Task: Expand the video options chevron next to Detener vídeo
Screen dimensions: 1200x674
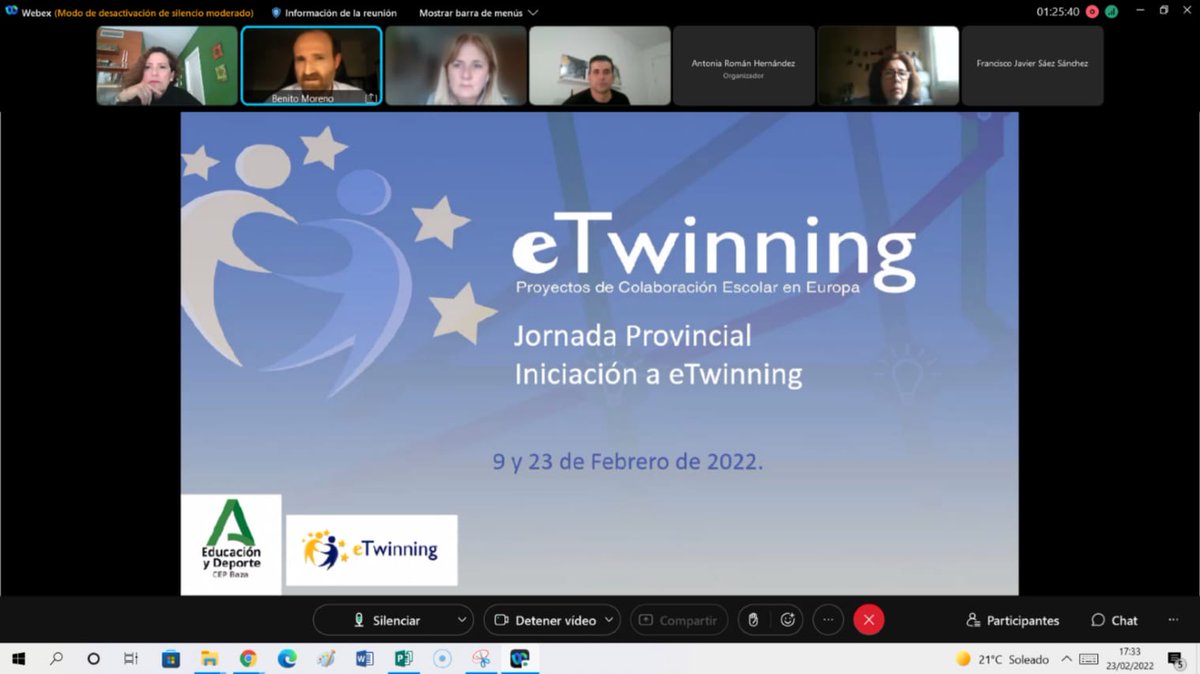Action: tap(607, 619)
